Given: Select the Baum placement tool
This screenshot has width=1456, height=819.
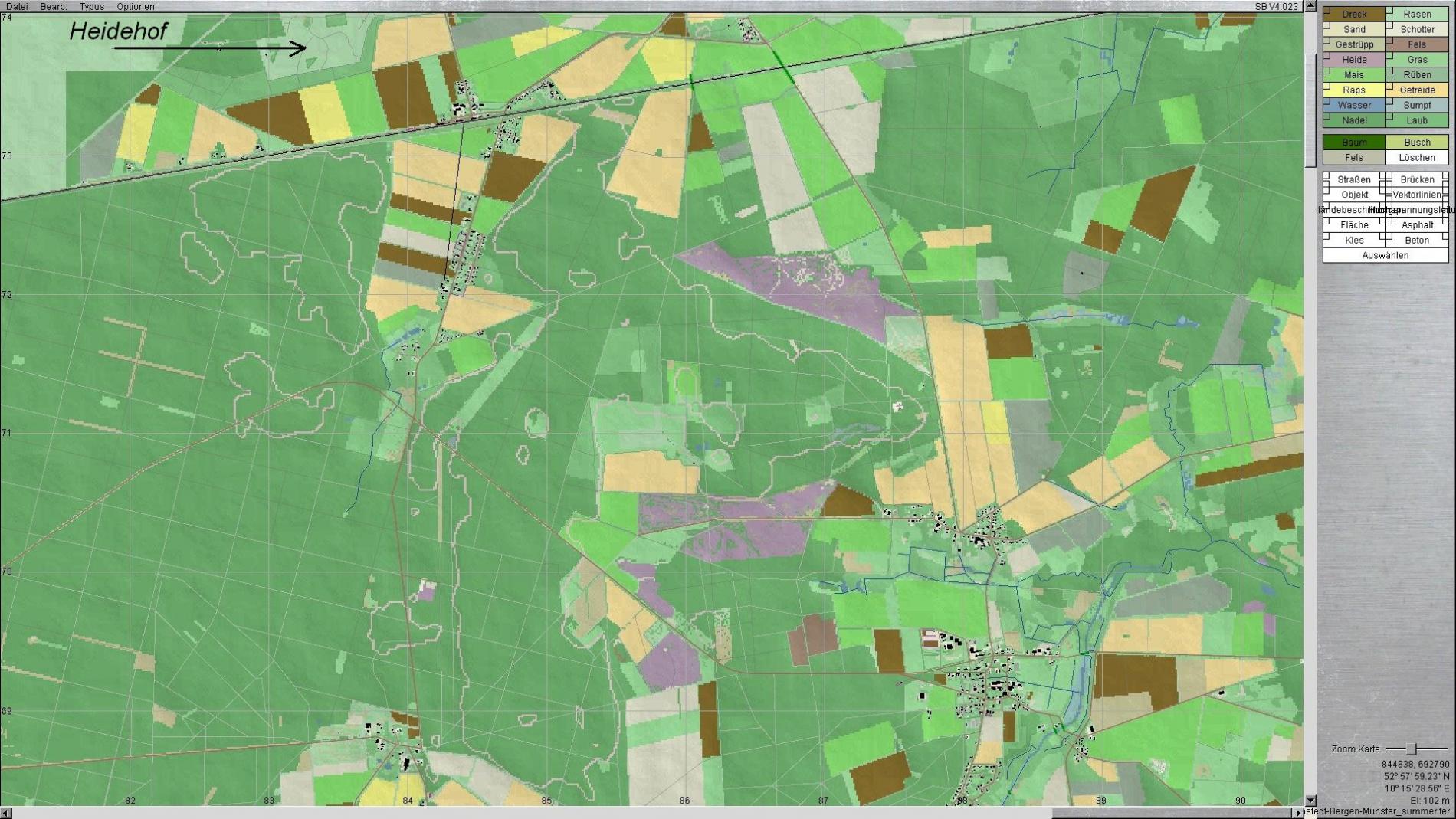Looking at the screenshot, I should click(x=1354, y=143).
